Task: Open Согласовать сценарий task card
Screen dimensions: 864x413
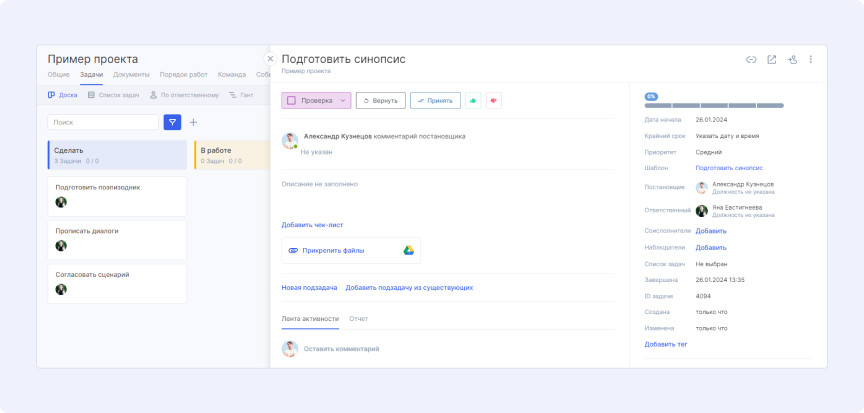Action: pyautogui.click(x=117, y=284)
